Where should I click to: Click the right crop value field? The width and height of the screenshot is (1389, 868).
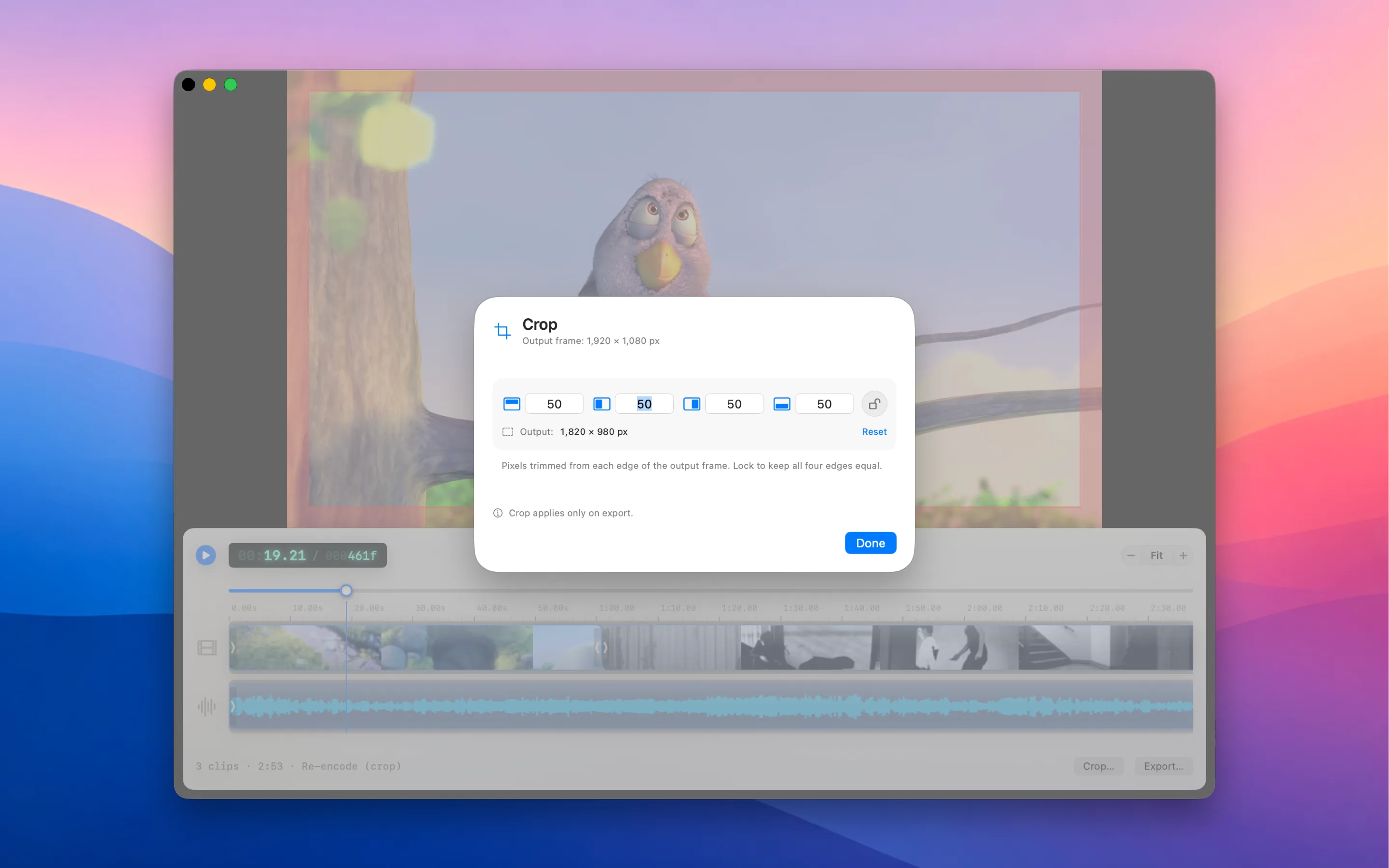click(734, 404)
